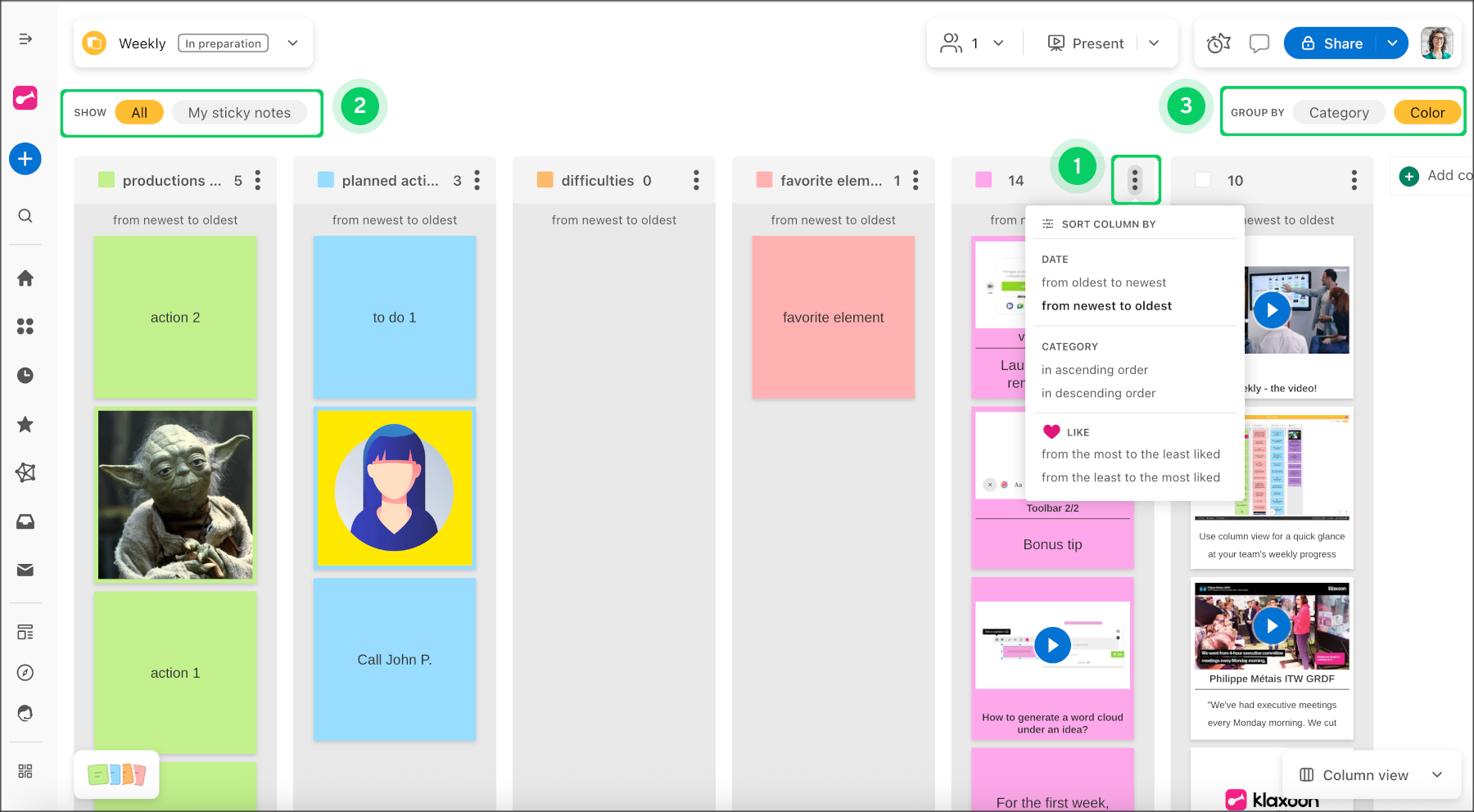Click the blue Share button
The height and width of the screenshot is (812, 1474).
1332,43
